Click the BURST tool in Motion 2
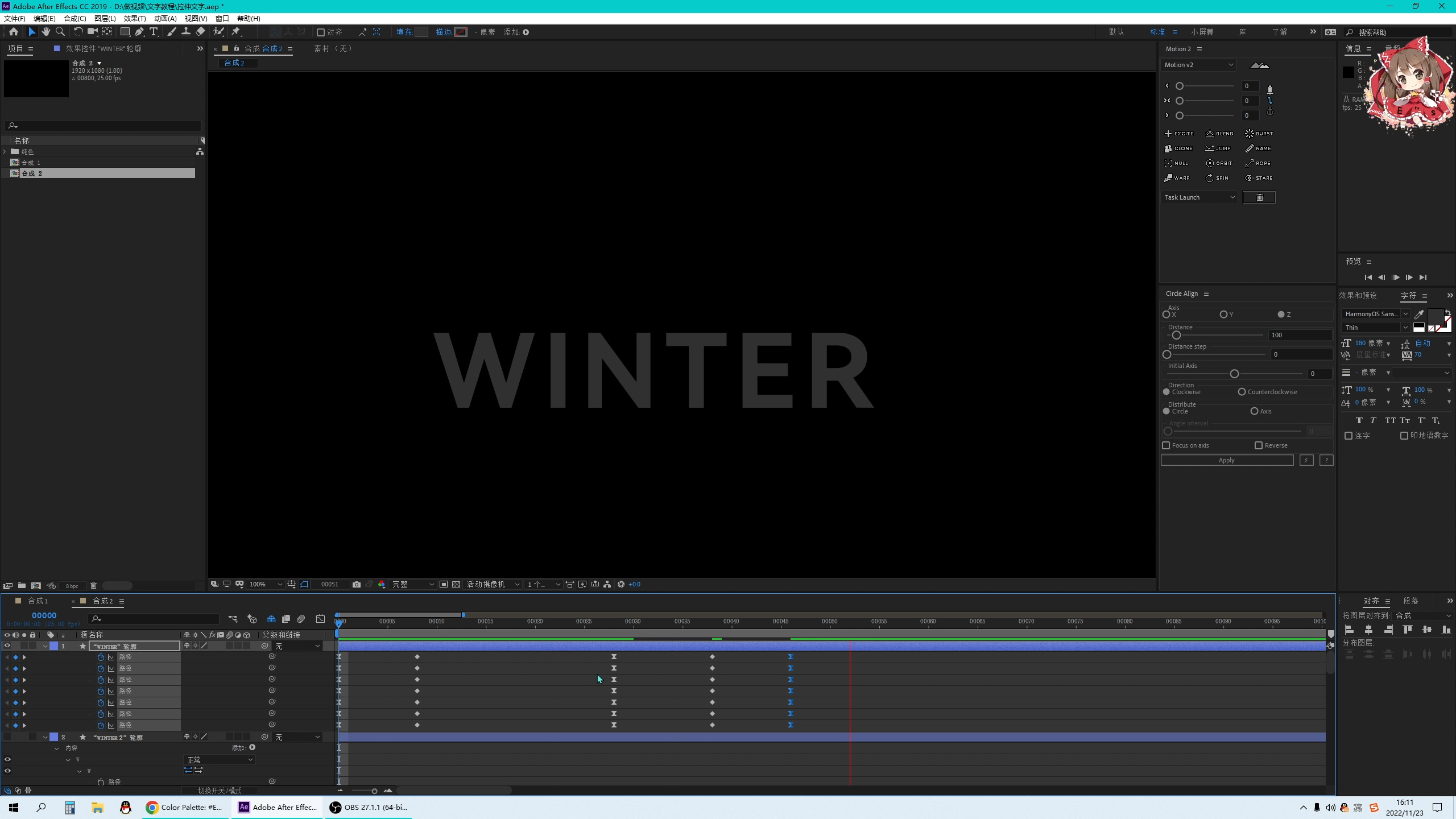Image resolution: width=1456 pixels, height=819 pixels. (1259, 134)
